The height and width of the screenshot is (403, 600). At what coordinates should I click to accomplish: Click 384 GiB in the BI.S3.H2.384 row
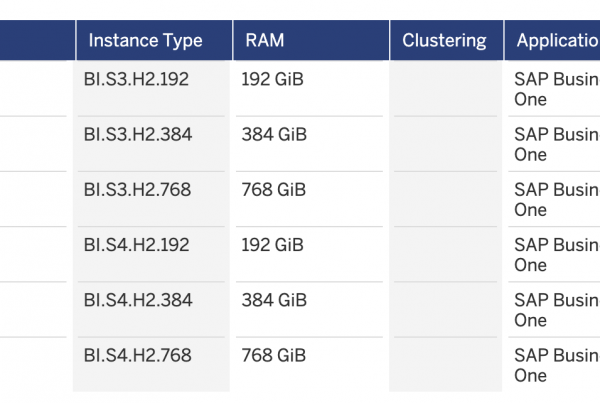[274, 134]
